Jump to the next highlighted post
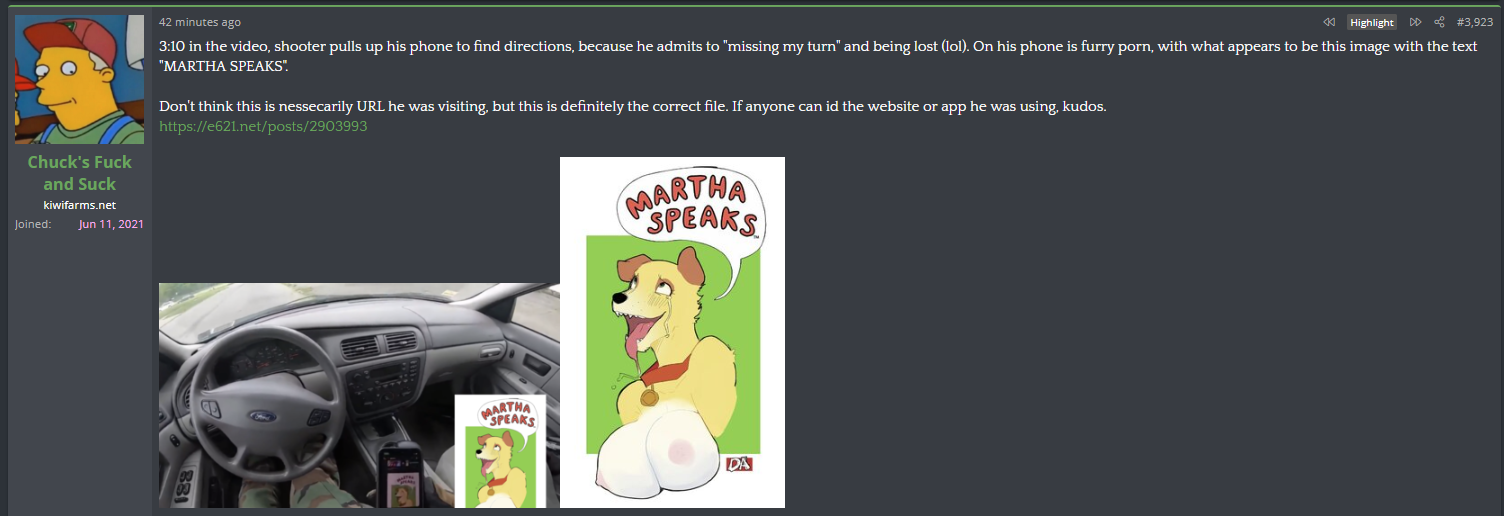1504x516 pixels. click(x=1416, y=22)
